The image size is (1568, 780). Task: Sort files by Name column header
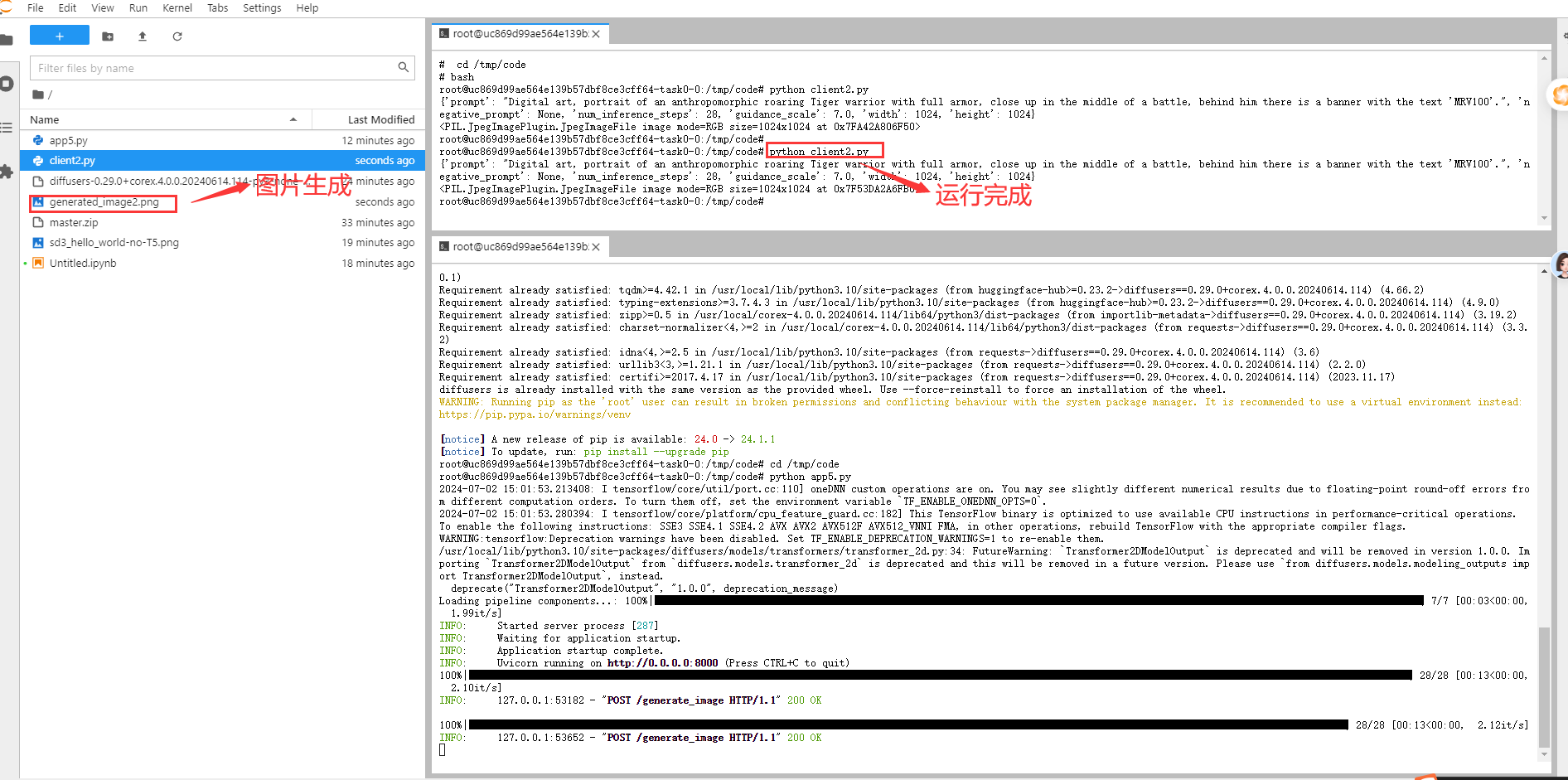tap(45, 119)
